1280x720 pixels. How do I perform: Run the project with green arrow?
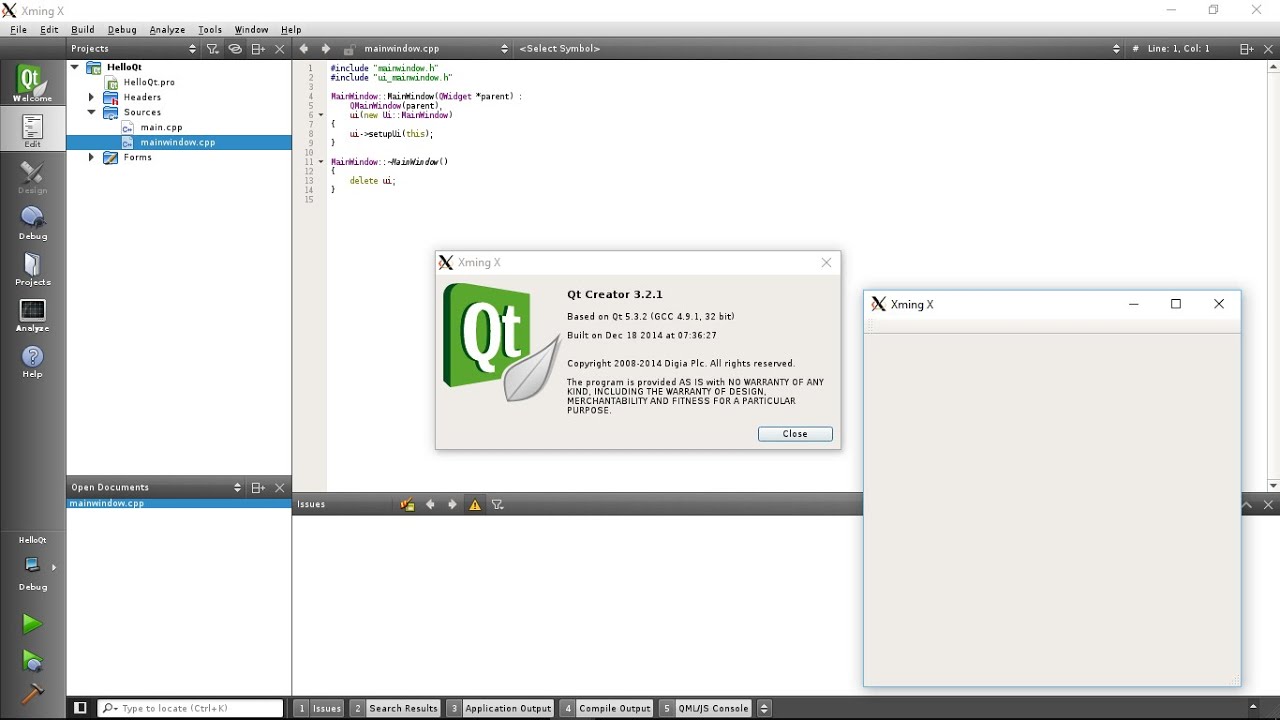coord(32,624)
